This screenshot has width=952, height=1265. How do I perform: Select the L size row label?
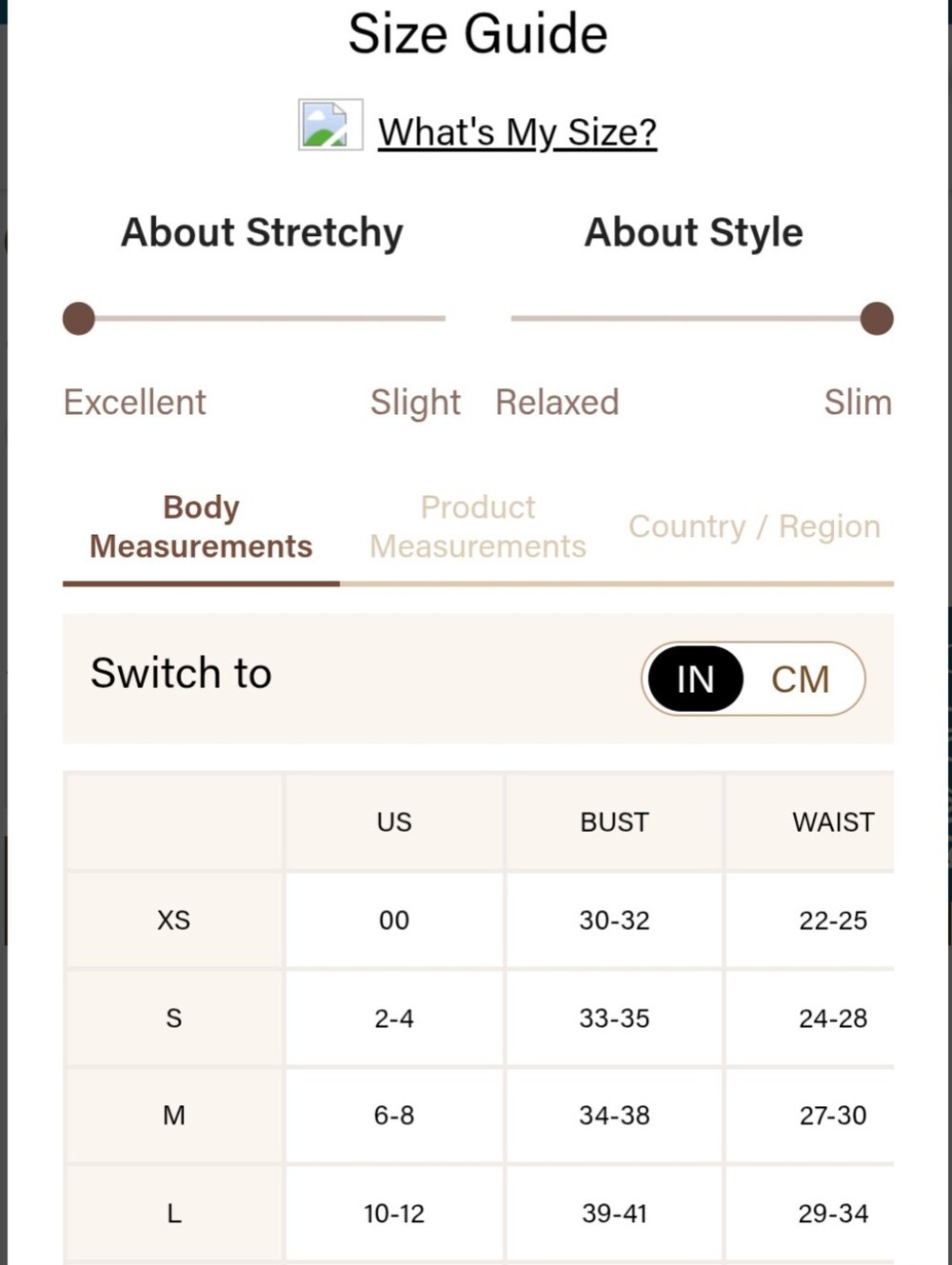(x=174, y=1214)
